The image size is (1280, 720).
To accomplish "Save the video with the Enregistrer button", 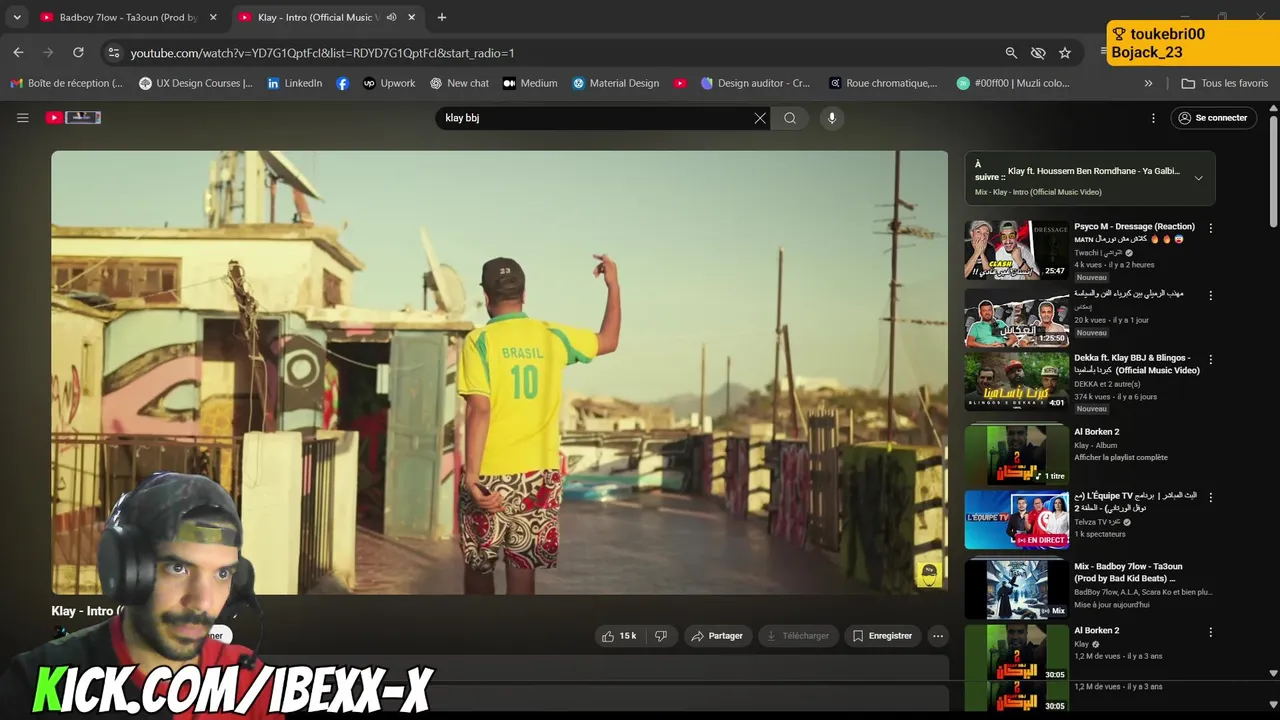I will pyautogui.click(x=882, y=636).
